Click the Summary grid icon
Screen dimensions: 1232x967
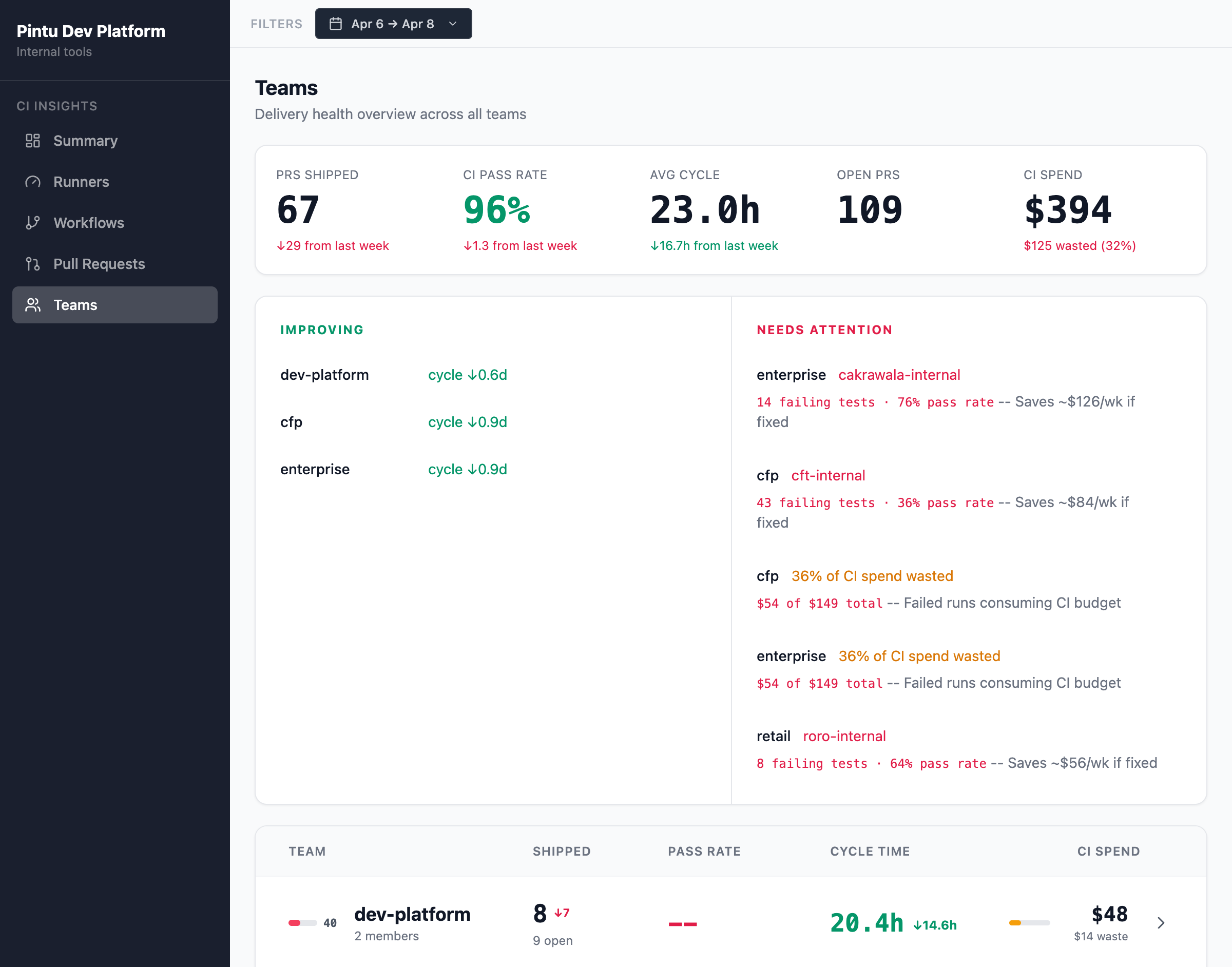pyautogui.click(x=33, y=141)
